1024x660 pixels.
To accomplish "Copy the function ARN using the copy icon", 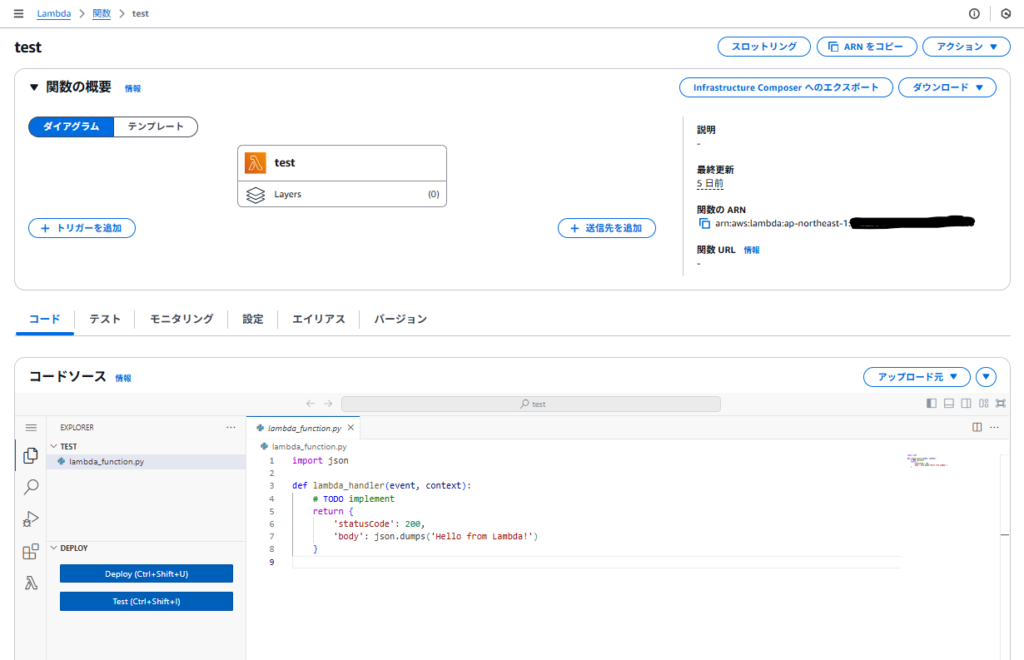I will coord(704,223).
